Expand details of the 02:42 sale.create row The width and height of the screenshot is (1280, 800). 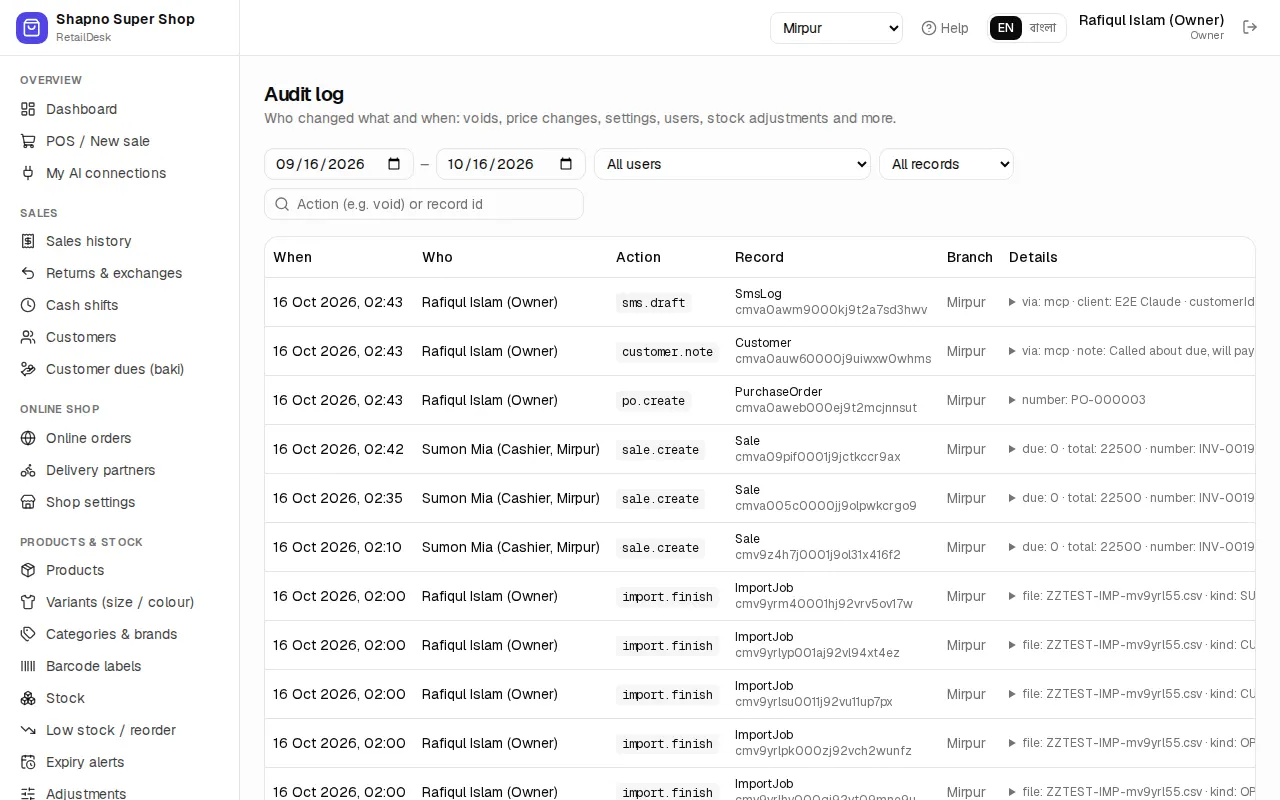coord(1012,449)
